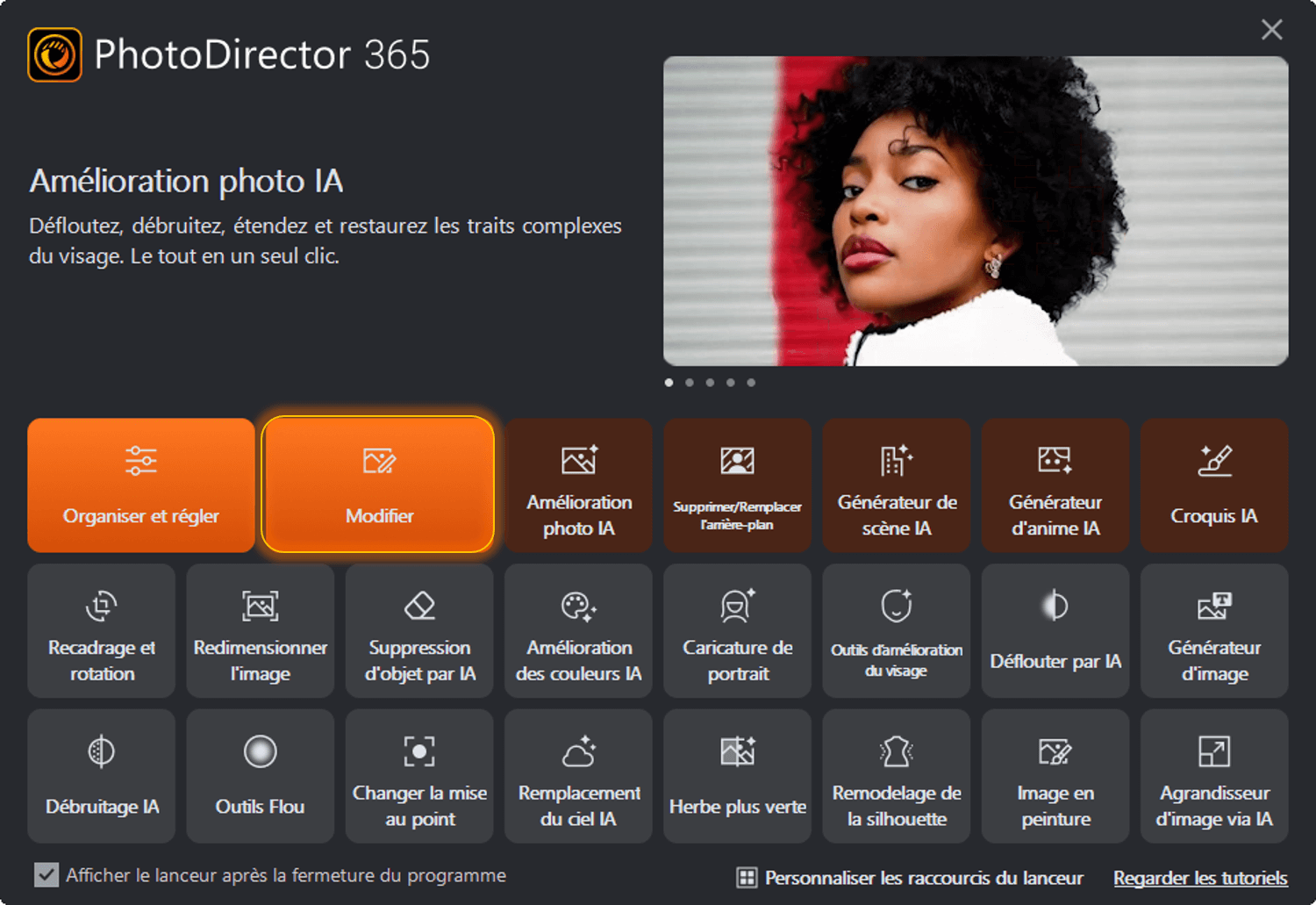Close the PhotoDirector launcher window

point(1271,30)
